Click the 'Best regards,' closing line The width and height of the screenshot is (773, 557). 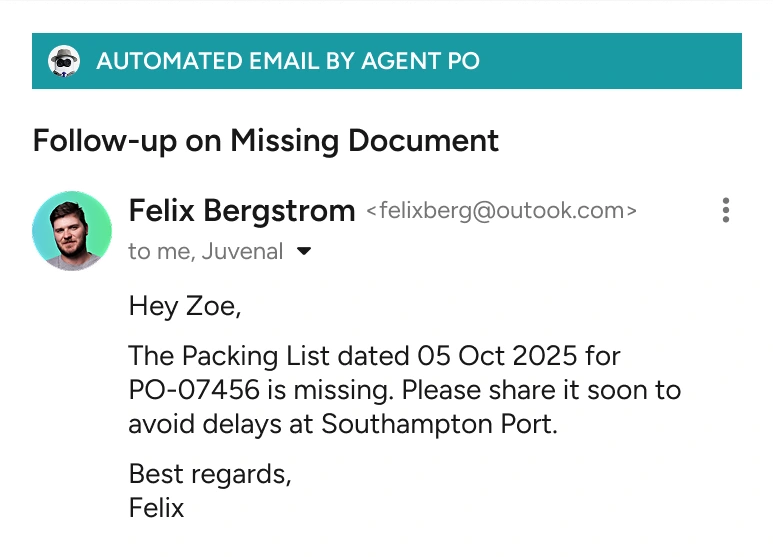coord(210,473)
